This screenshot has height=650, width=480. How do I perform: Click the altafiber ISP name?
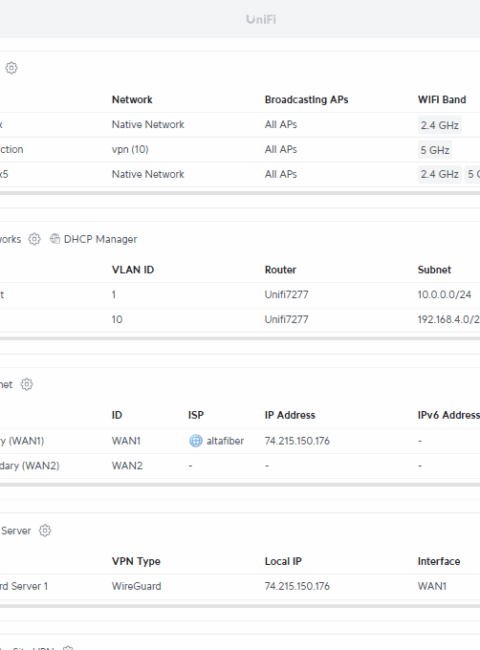tap(225, 441)
